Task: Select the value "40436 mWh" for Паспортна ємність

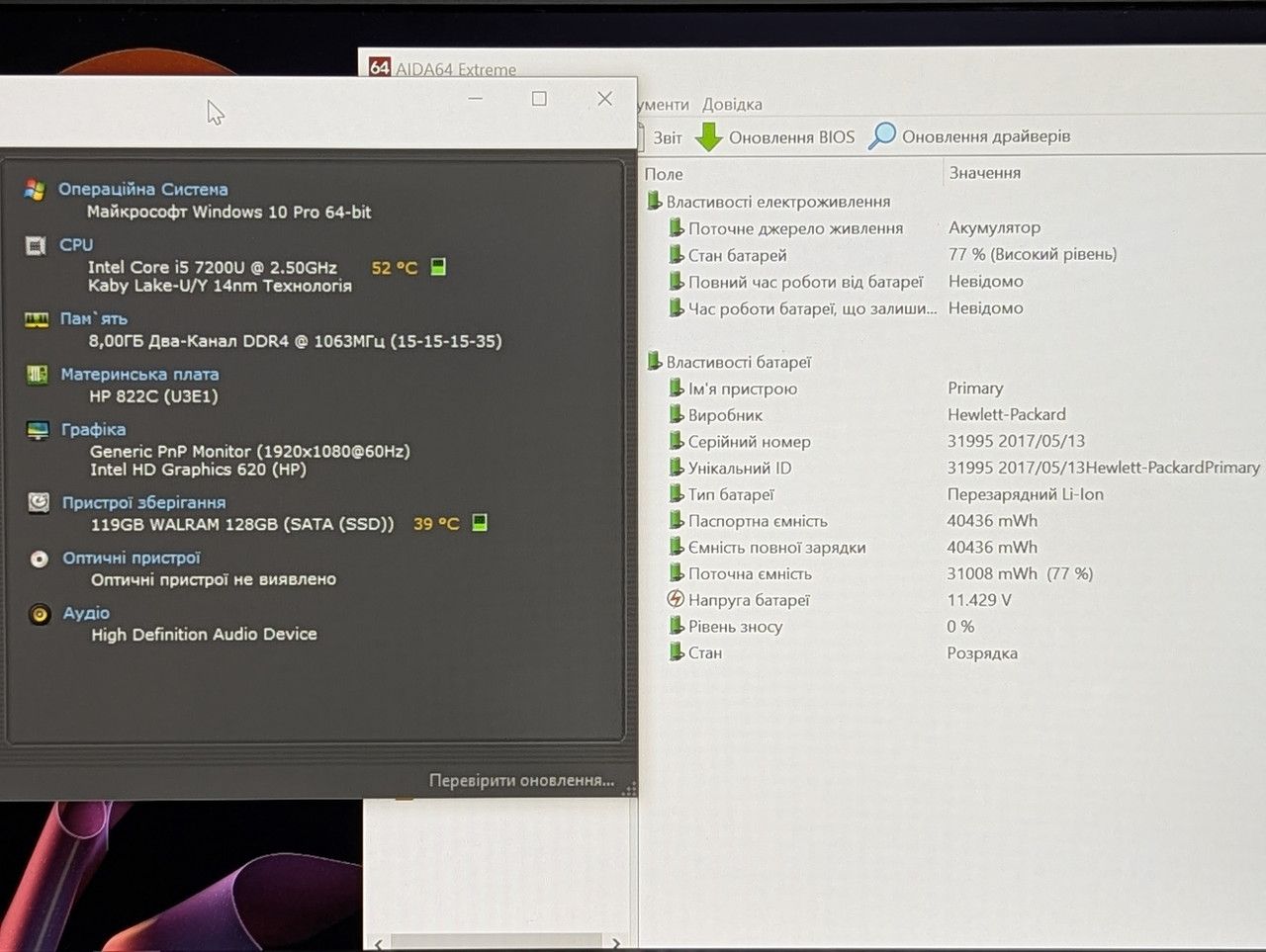Action: pyautogui.click(x=992, y=520)
